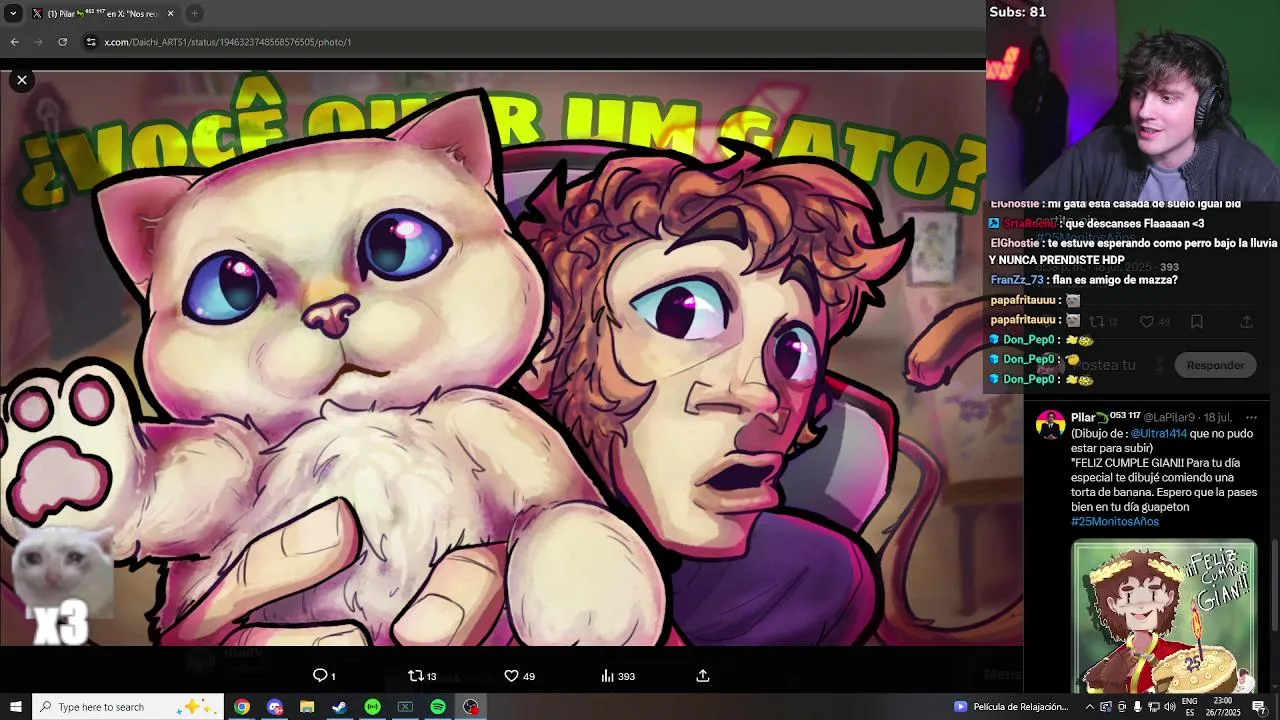The width and height of the screenshot is (1280, 720).
Task: Switch input language ENG ES
Action: (1190, 707)
